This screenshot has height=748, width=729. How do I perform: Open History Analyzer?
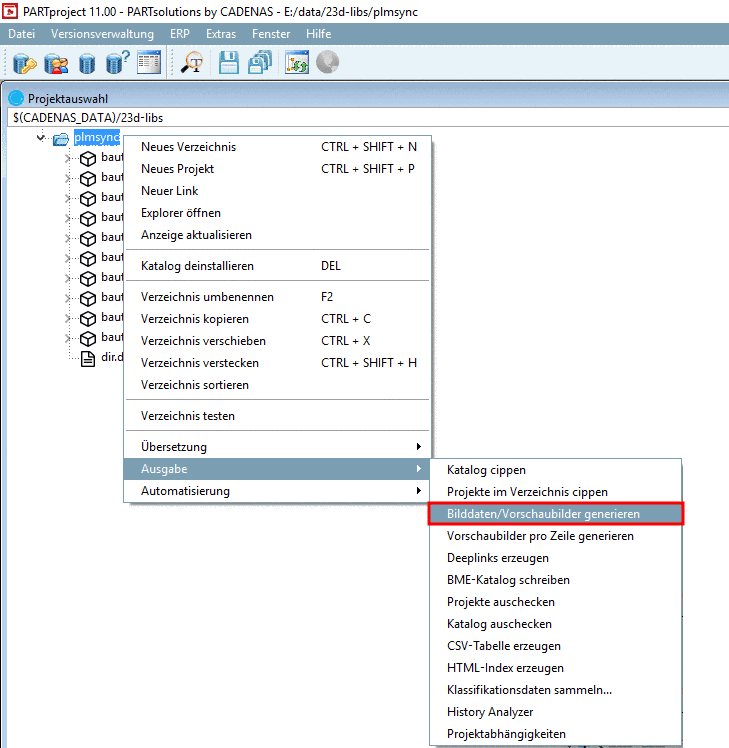click(x=556, y=711)
